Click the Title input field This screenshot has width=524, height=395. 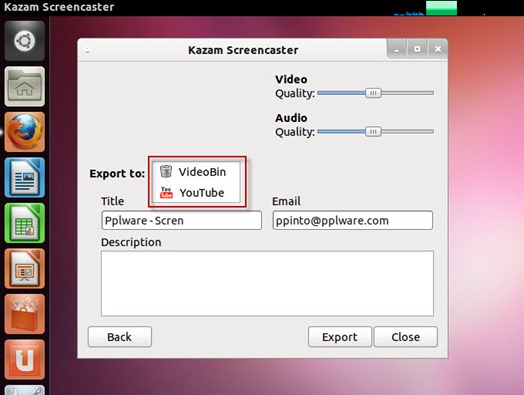(x=181, y=220)
